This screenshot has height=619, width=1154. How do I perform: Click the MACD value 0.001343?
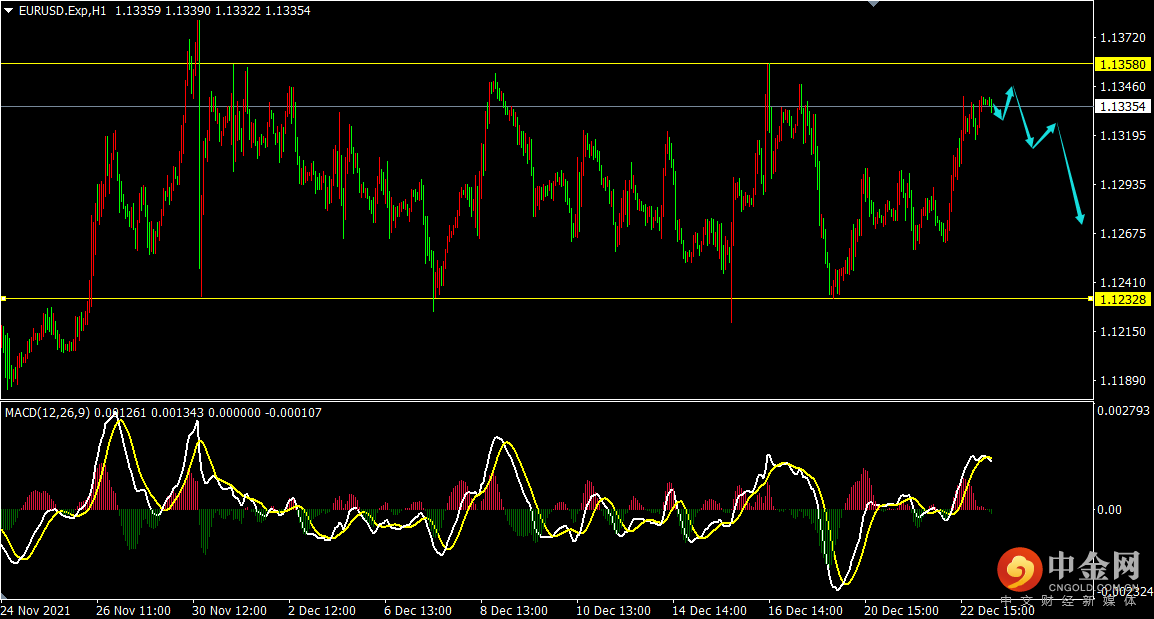pos(177,413)
